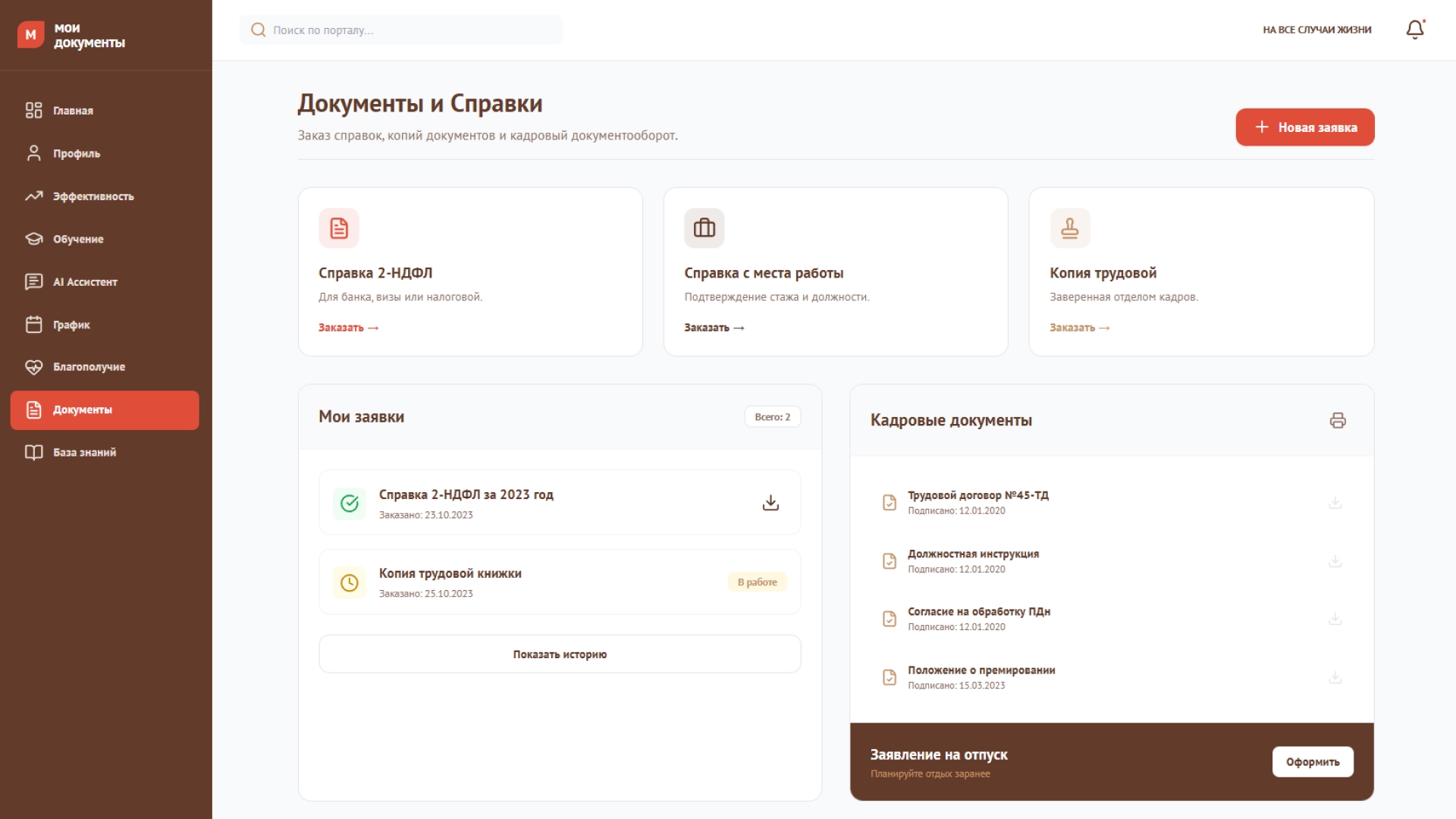The width and height of the screenshot is (1456, 819).
Task: Click the portal search field
Action: [x=400, y=30]
